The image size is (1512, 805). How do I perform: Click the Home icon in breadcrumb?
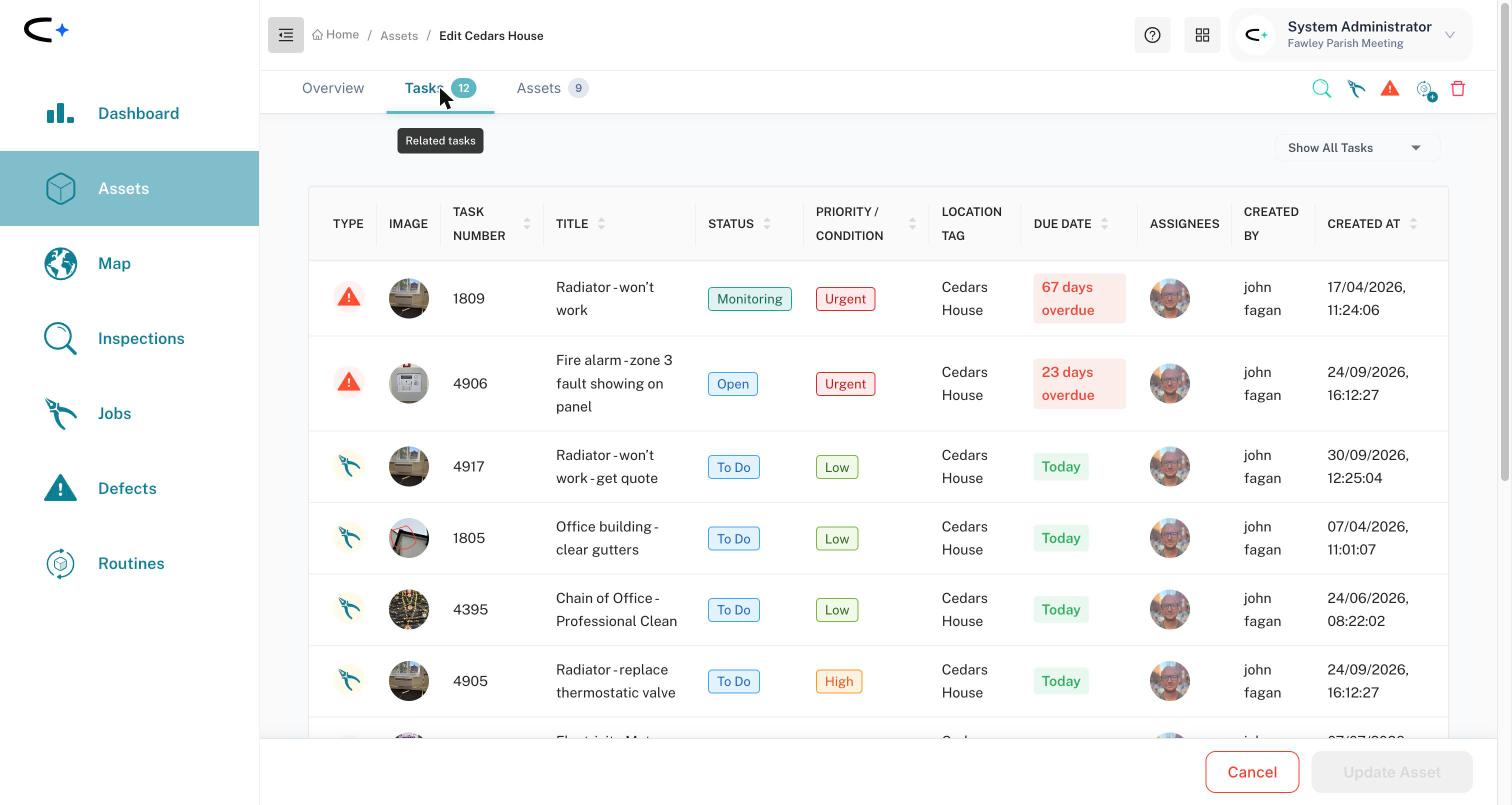pos(317,35)
